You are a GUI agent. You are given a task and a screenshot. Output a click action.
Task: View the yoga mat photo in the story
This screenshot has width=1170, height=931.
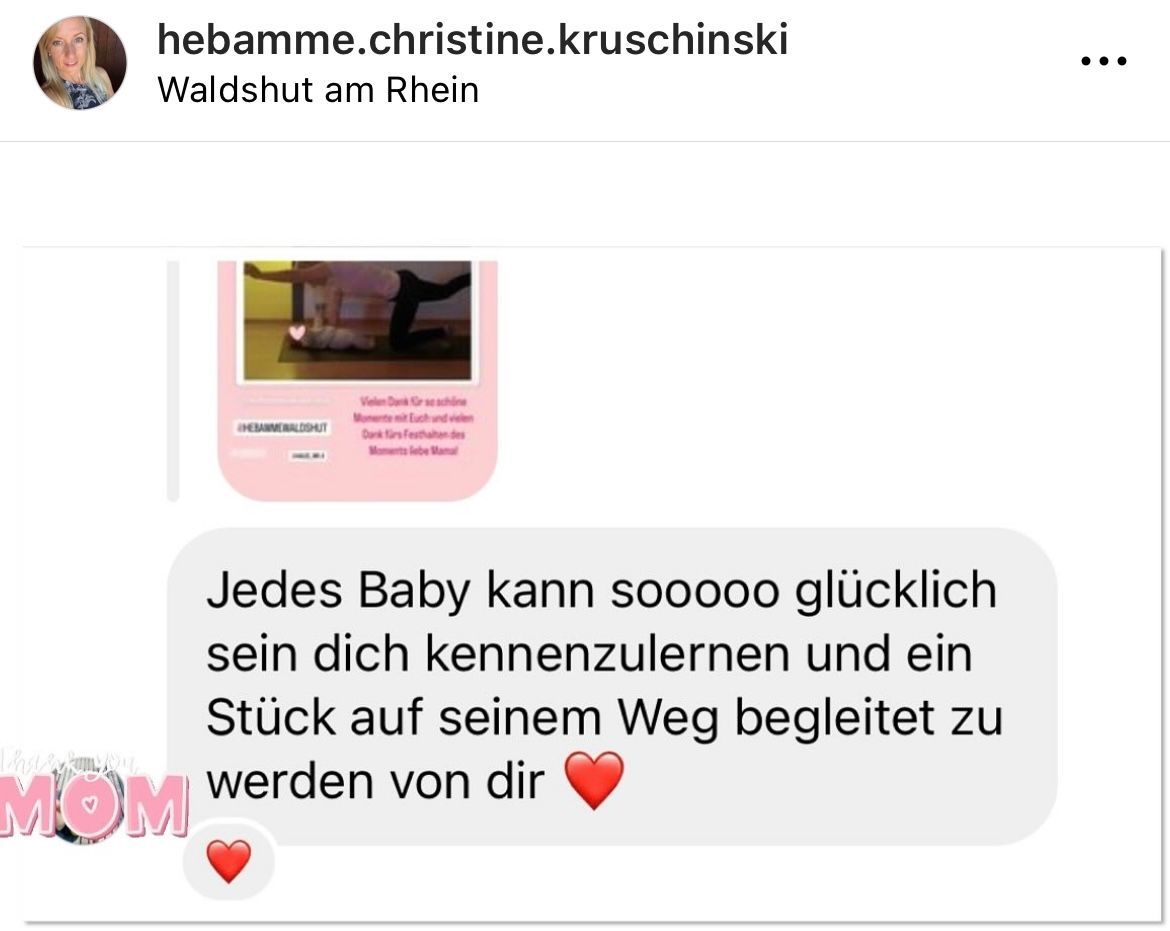tap(357, 321)
